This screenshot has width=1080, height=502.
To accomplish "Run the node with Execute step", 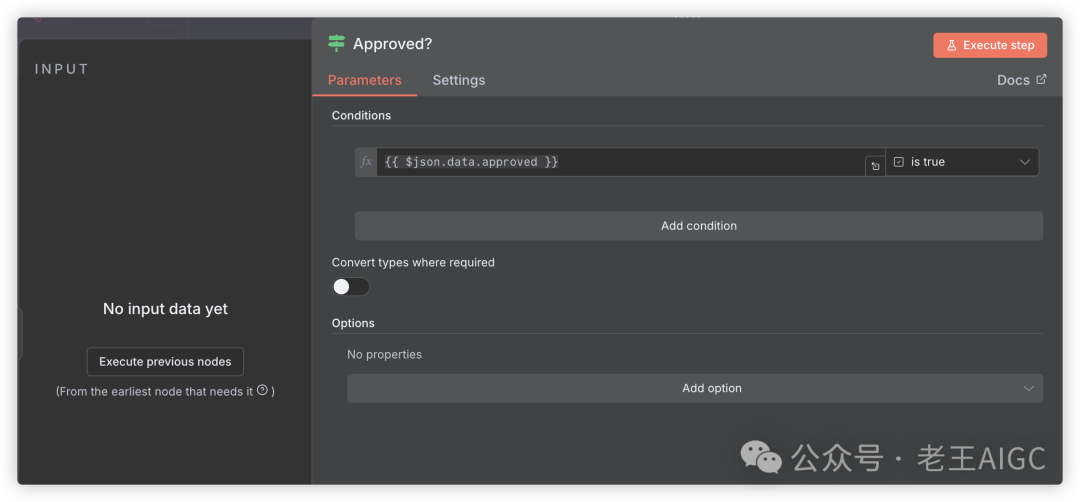I will coord(990,45).
